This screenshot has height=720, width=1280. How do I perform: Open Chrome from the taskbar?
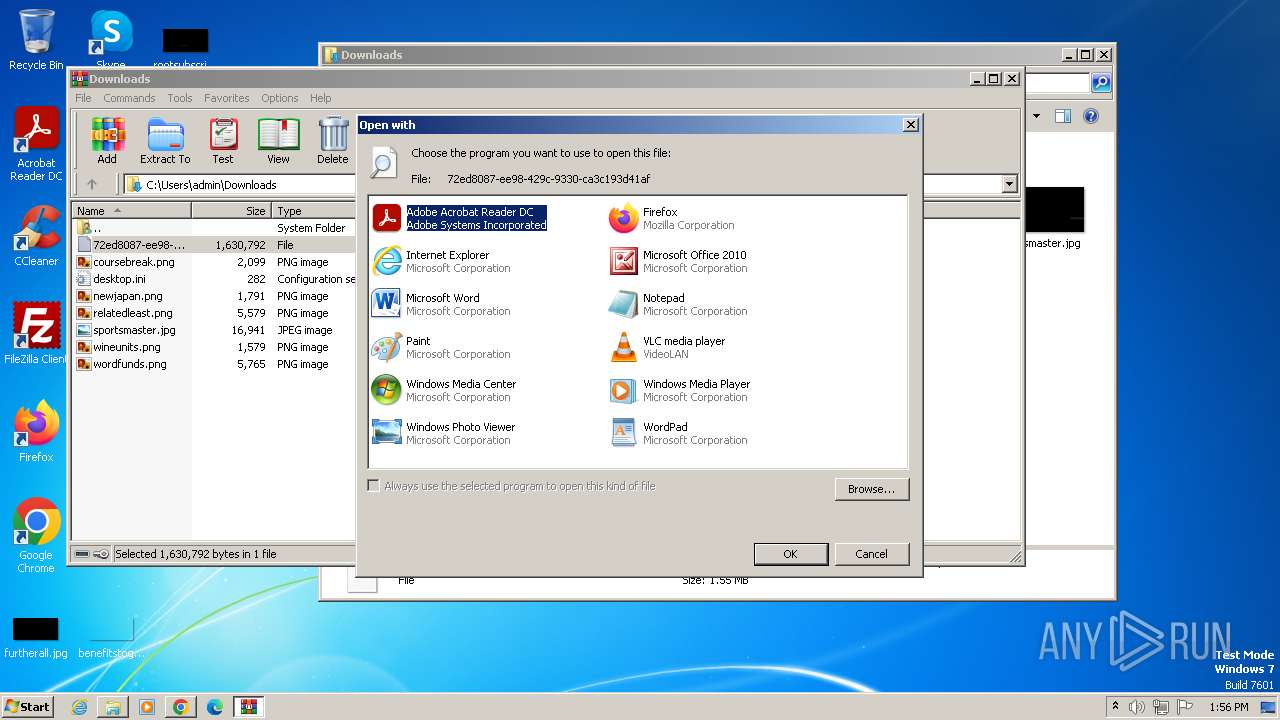coord(181,707)
